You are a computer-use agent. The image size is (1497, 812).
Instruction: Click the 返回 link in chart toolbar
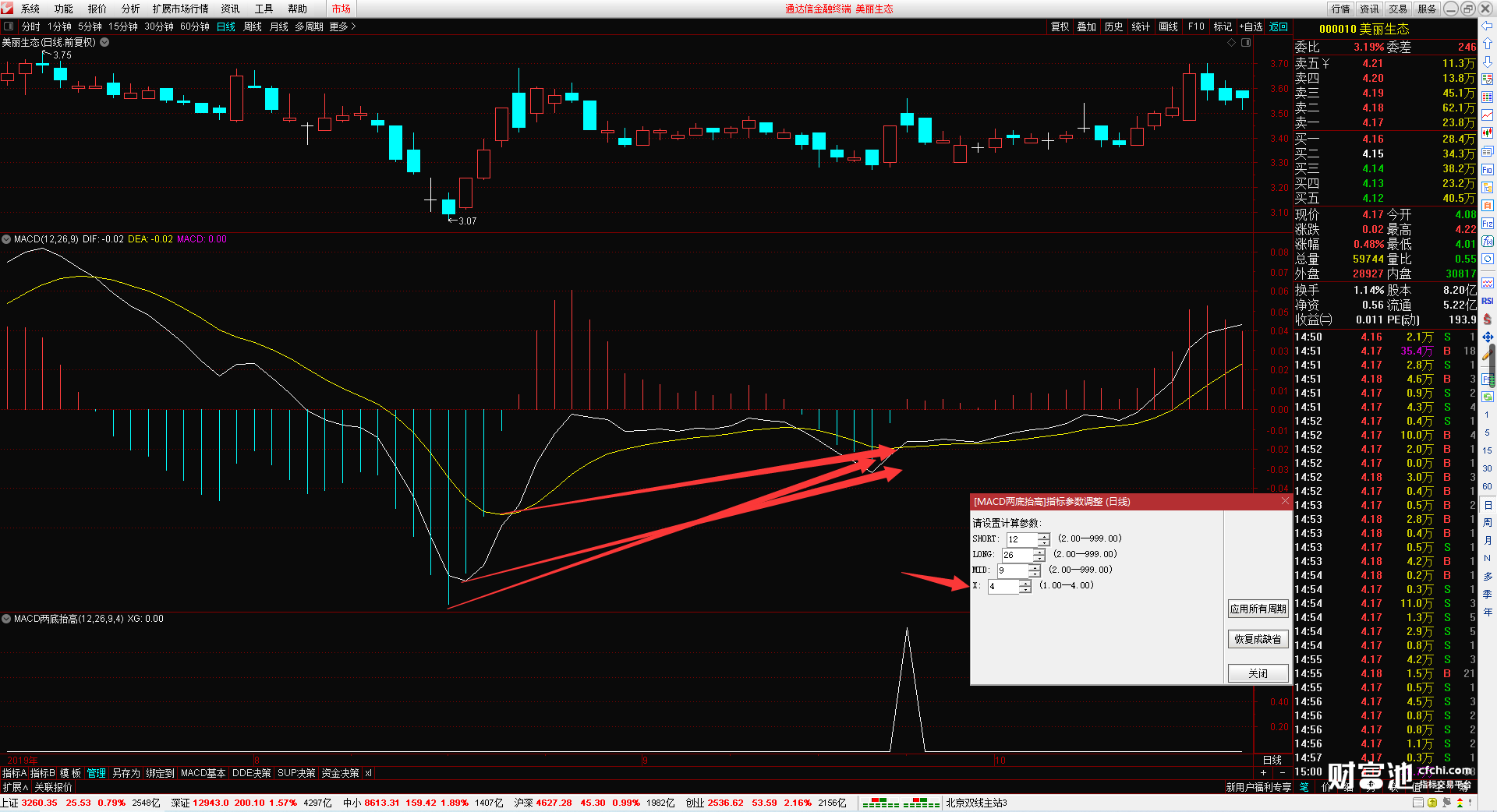[x=1279, y=26]
